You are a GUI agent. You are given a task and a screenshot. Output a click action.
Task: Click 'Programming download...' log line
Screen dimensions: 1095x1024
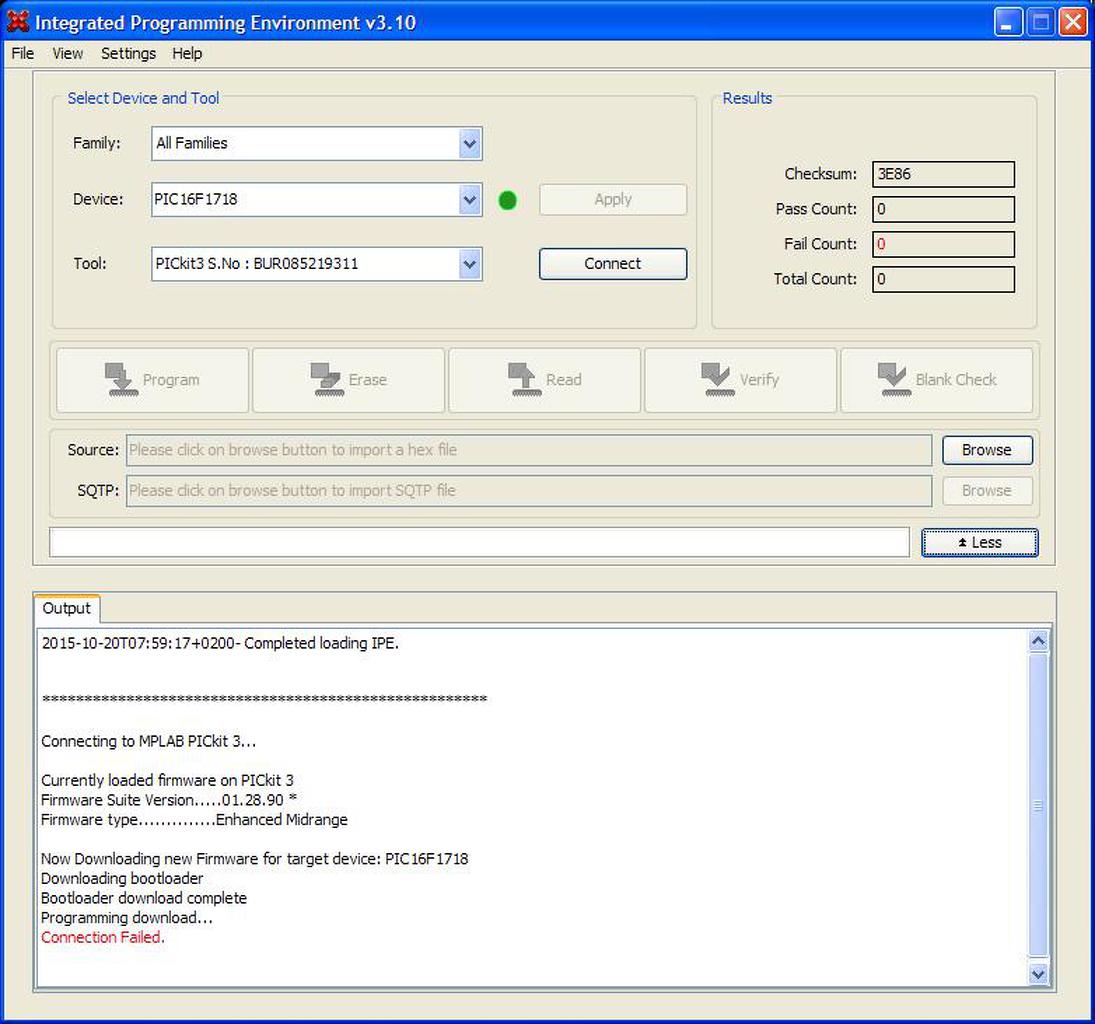pos(126,918)
